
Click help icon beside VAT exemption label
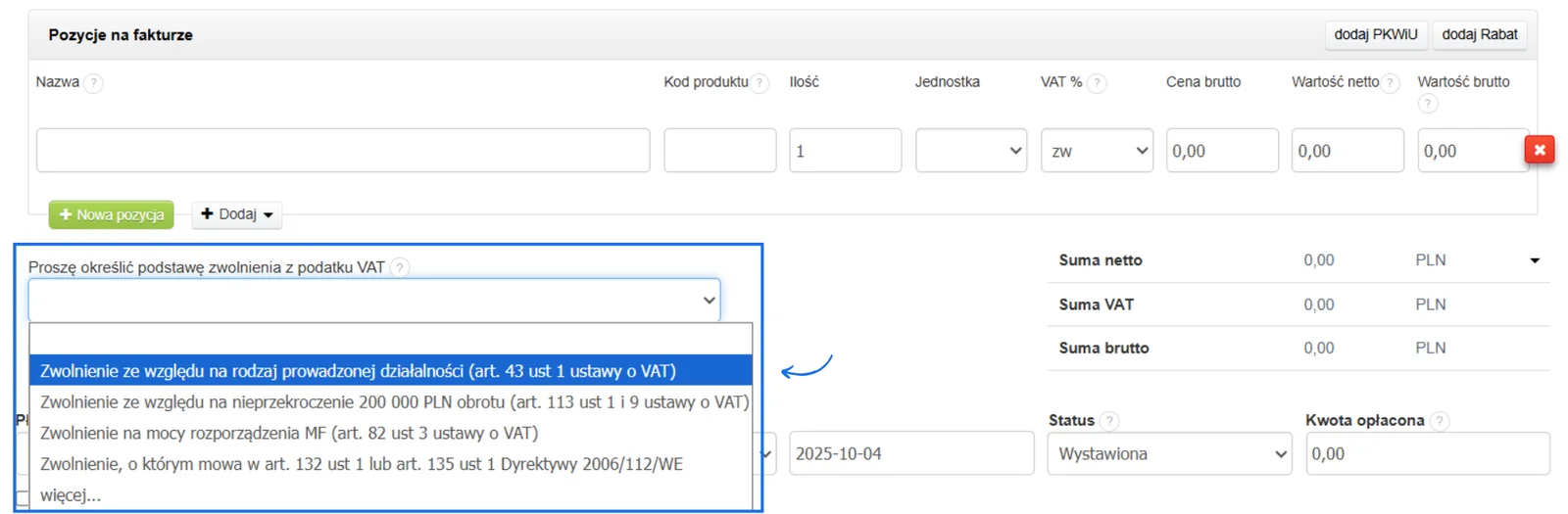click(x=399, y=267)
